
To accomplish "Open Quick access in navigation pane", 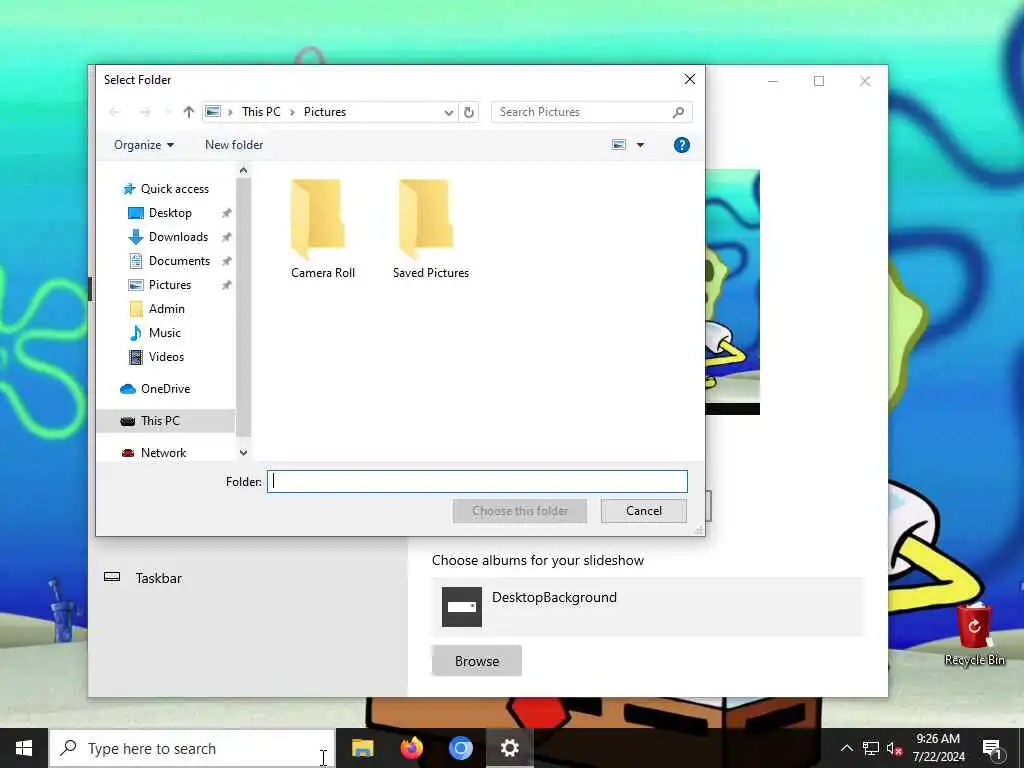I will (x=165, y=189).
